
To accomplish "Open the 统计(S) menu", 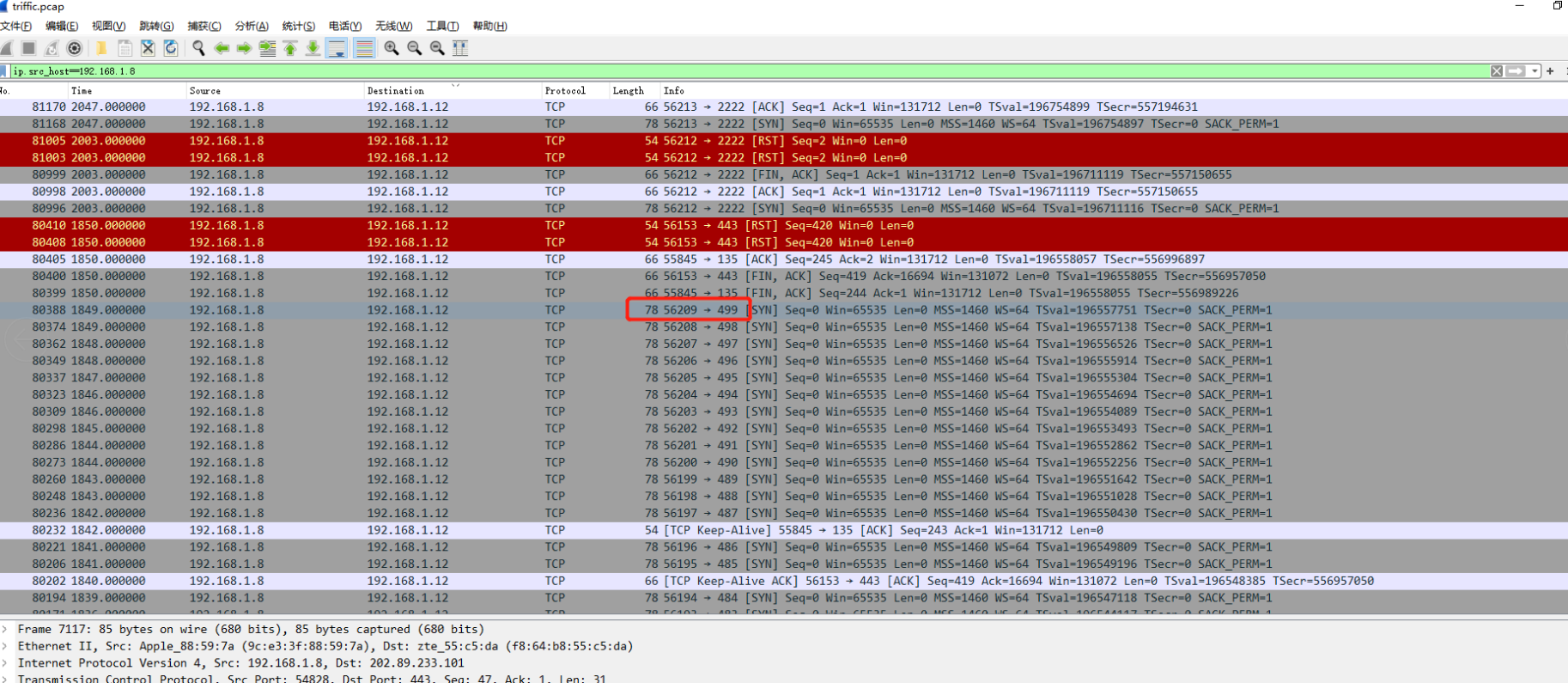I will (299, 26).
